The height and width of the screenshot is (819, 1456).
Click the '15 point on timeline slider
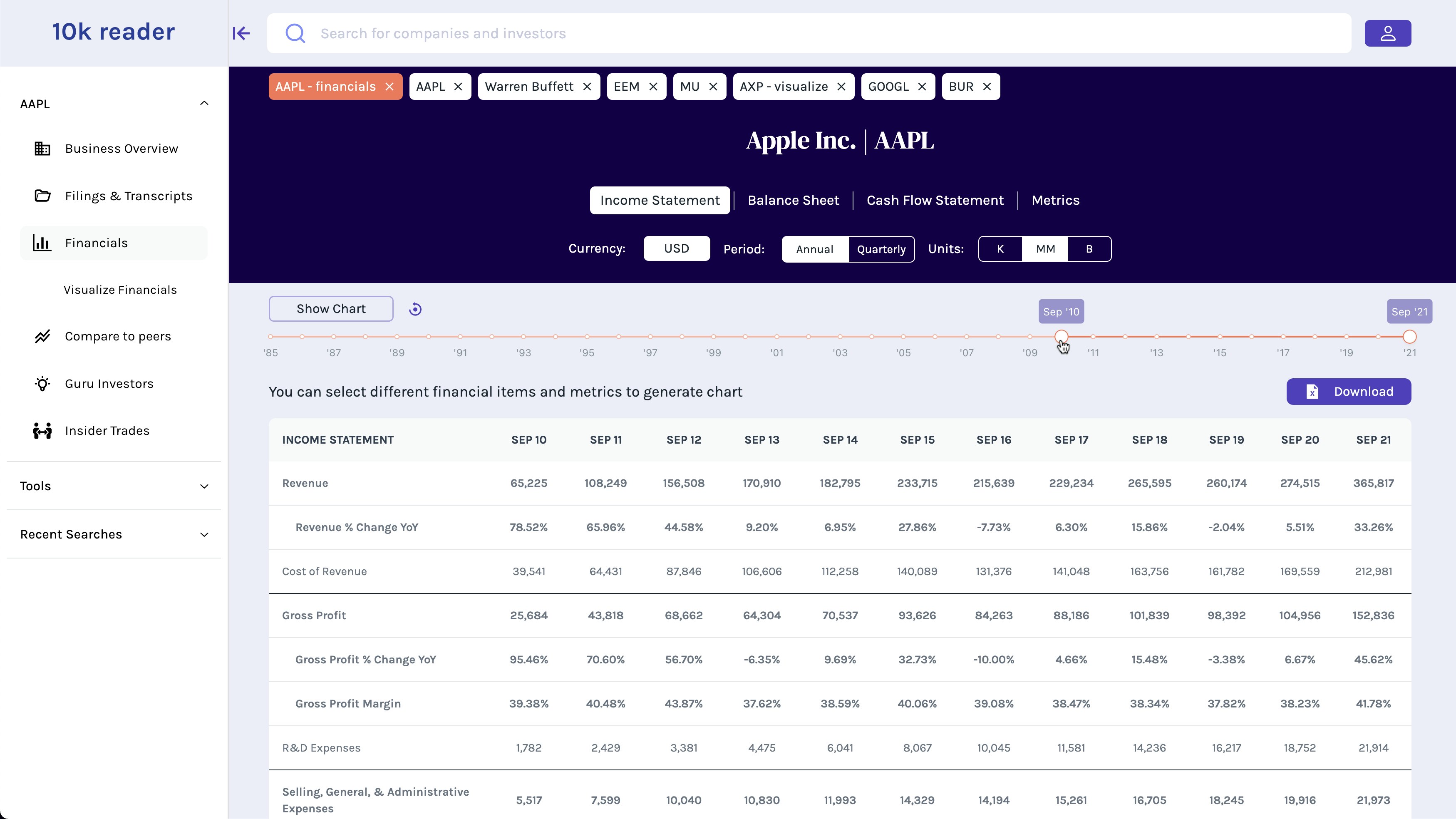click(x=1220, y=337)
